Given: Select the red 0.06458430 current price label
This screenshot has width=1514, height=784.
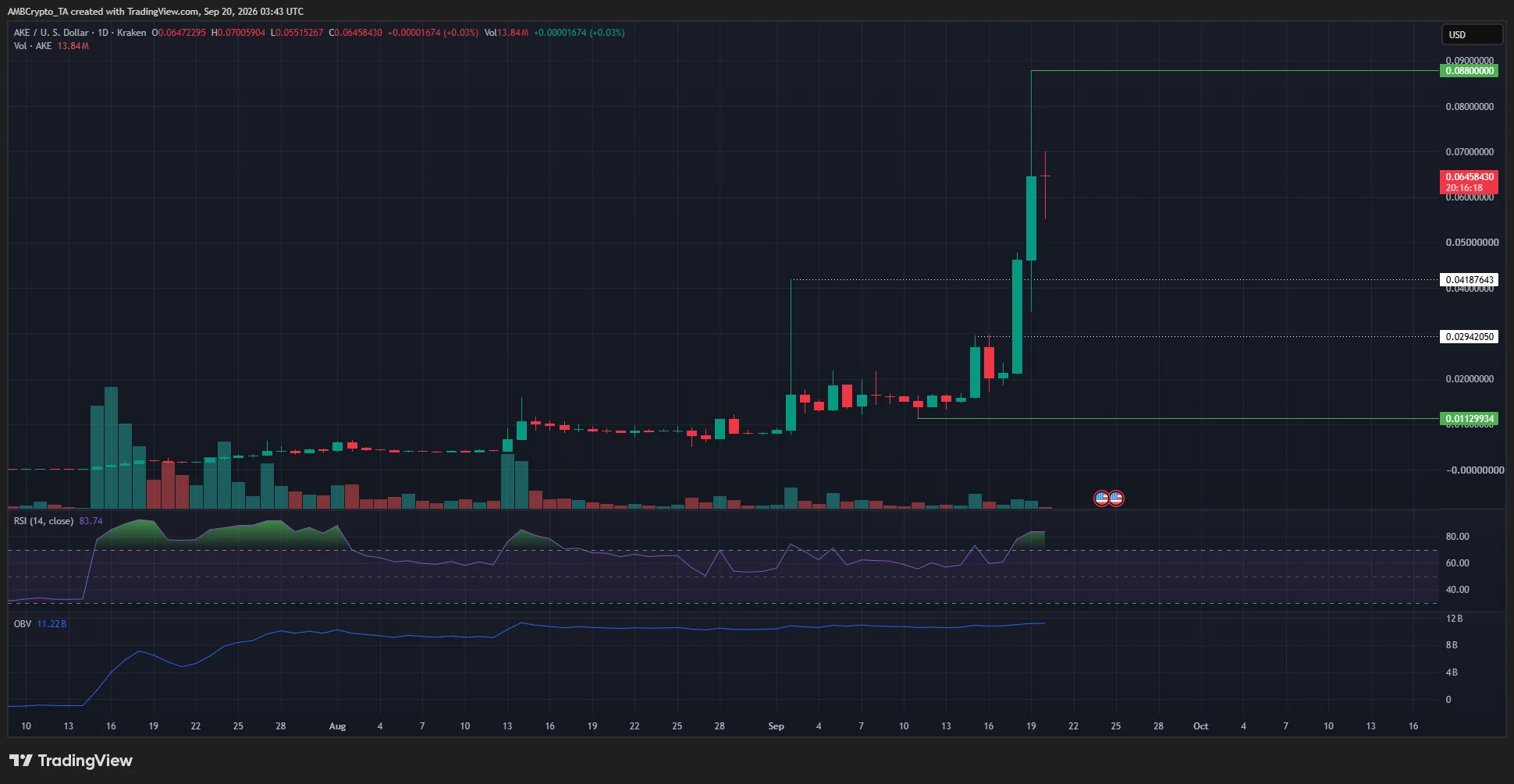Looking at the screenshot, I should tap(1469, 183).
